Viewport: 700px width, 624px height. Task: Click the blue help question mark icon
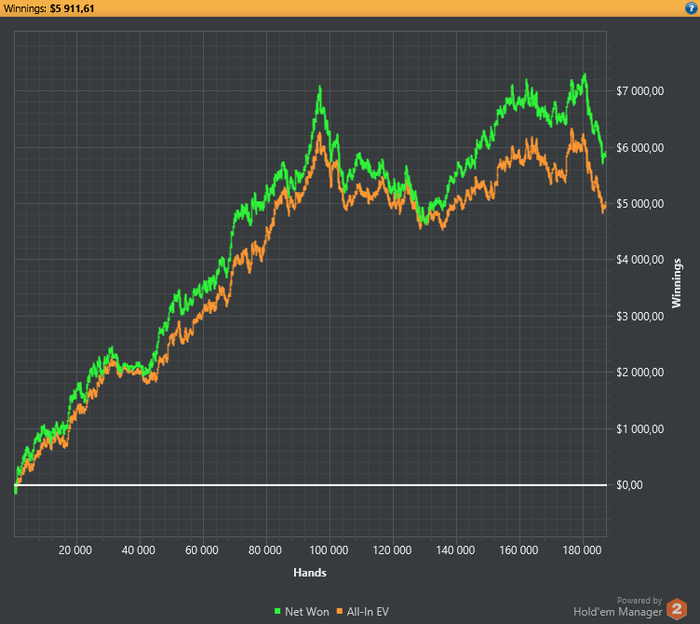point(690,8)
